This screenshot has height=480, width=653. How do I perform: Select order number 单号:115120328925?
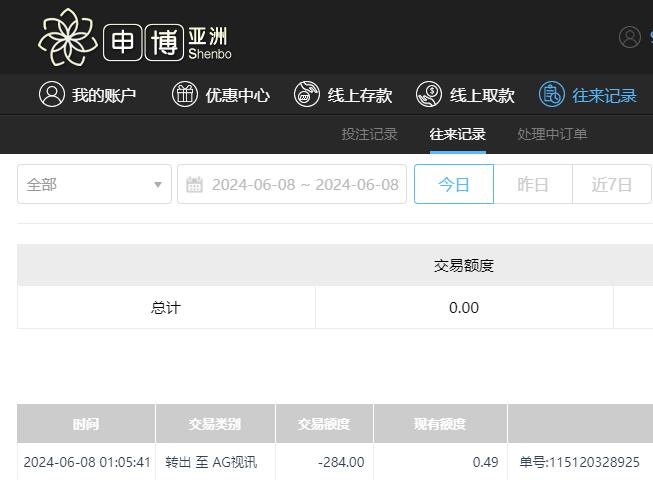tap(579, 462)
